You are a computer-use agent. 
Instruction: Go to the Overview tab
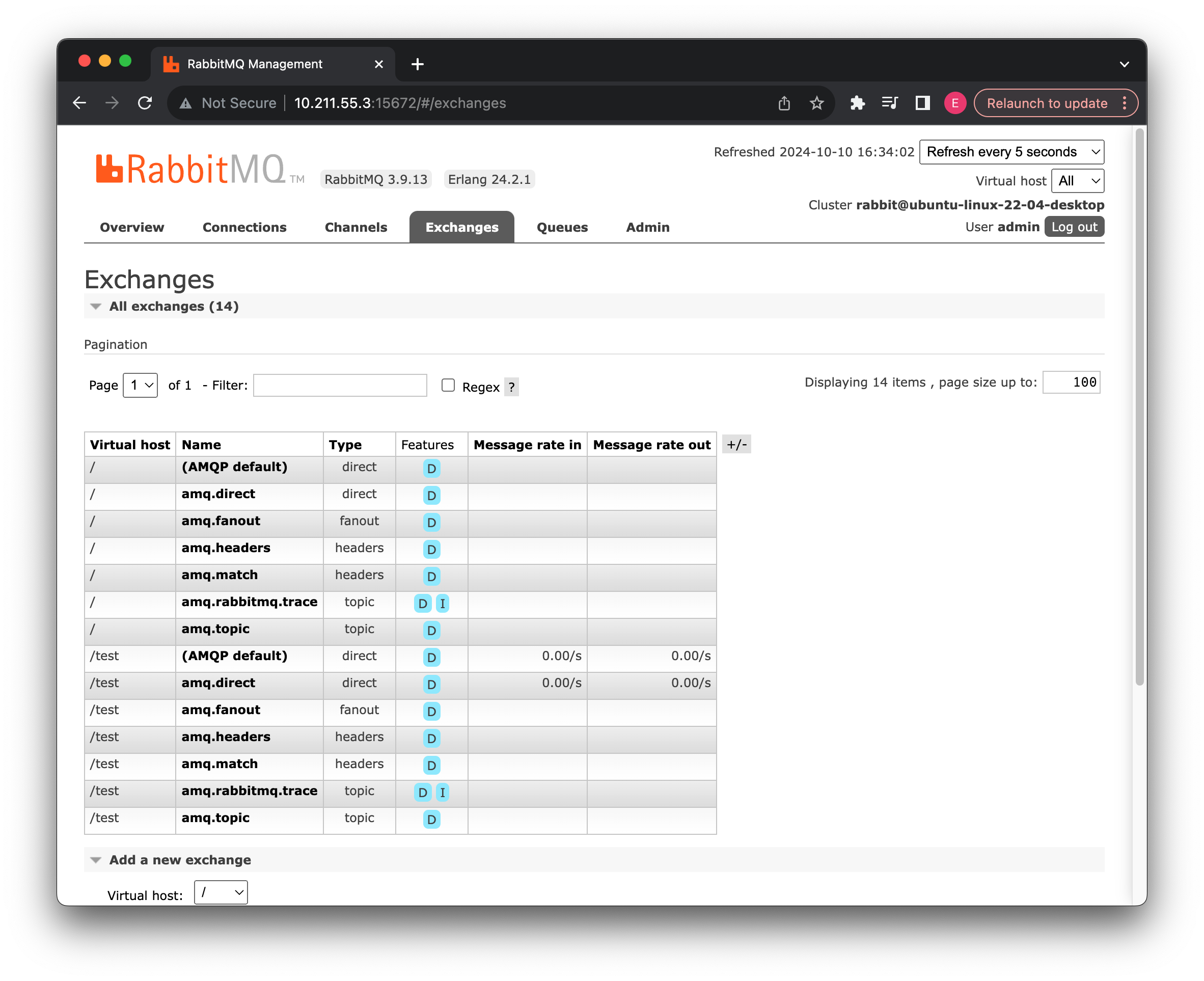(x=131, y=227)
